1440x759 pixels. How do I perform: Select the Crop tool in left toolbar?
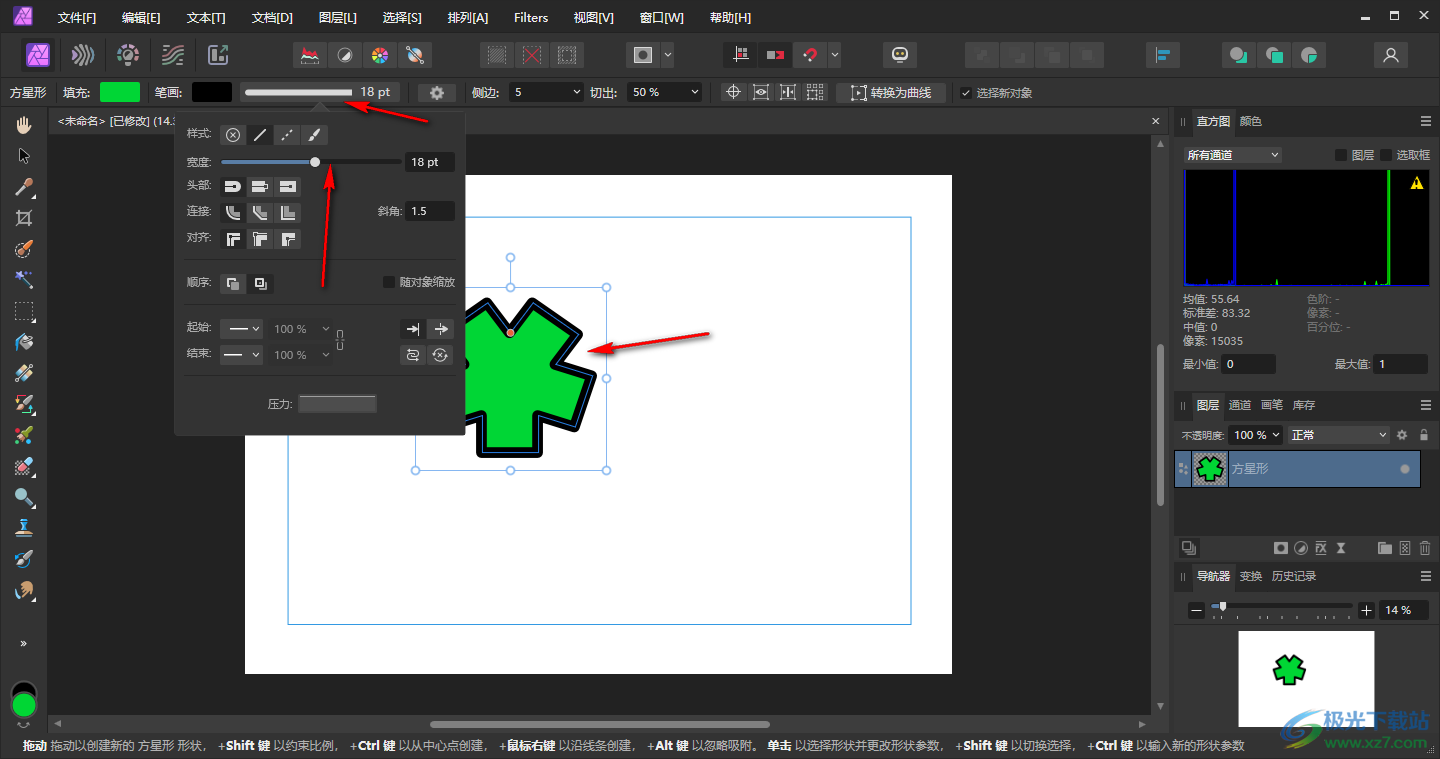coord(24,218)
